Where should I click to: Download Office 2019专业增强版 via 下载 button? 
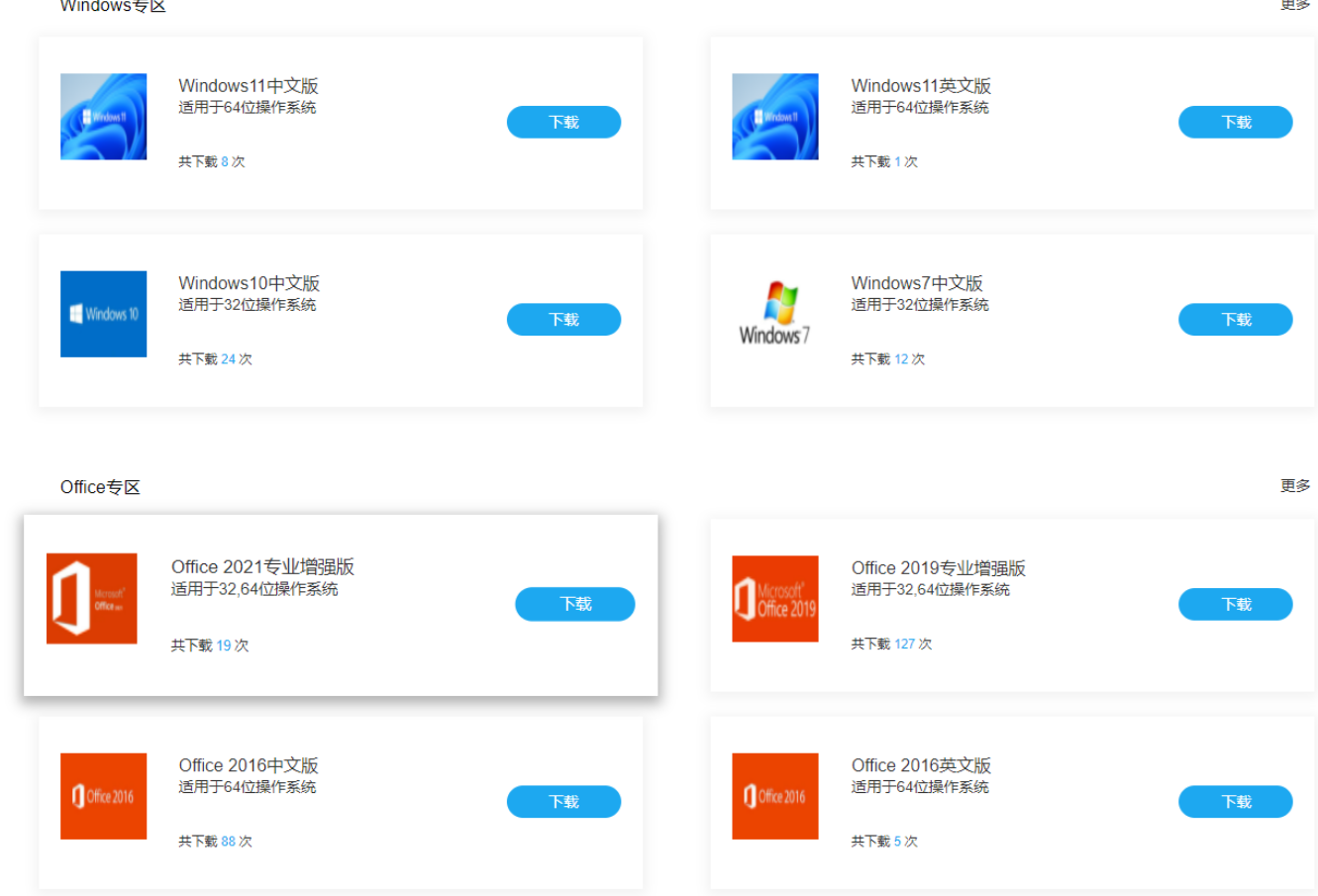[1236, 604]
